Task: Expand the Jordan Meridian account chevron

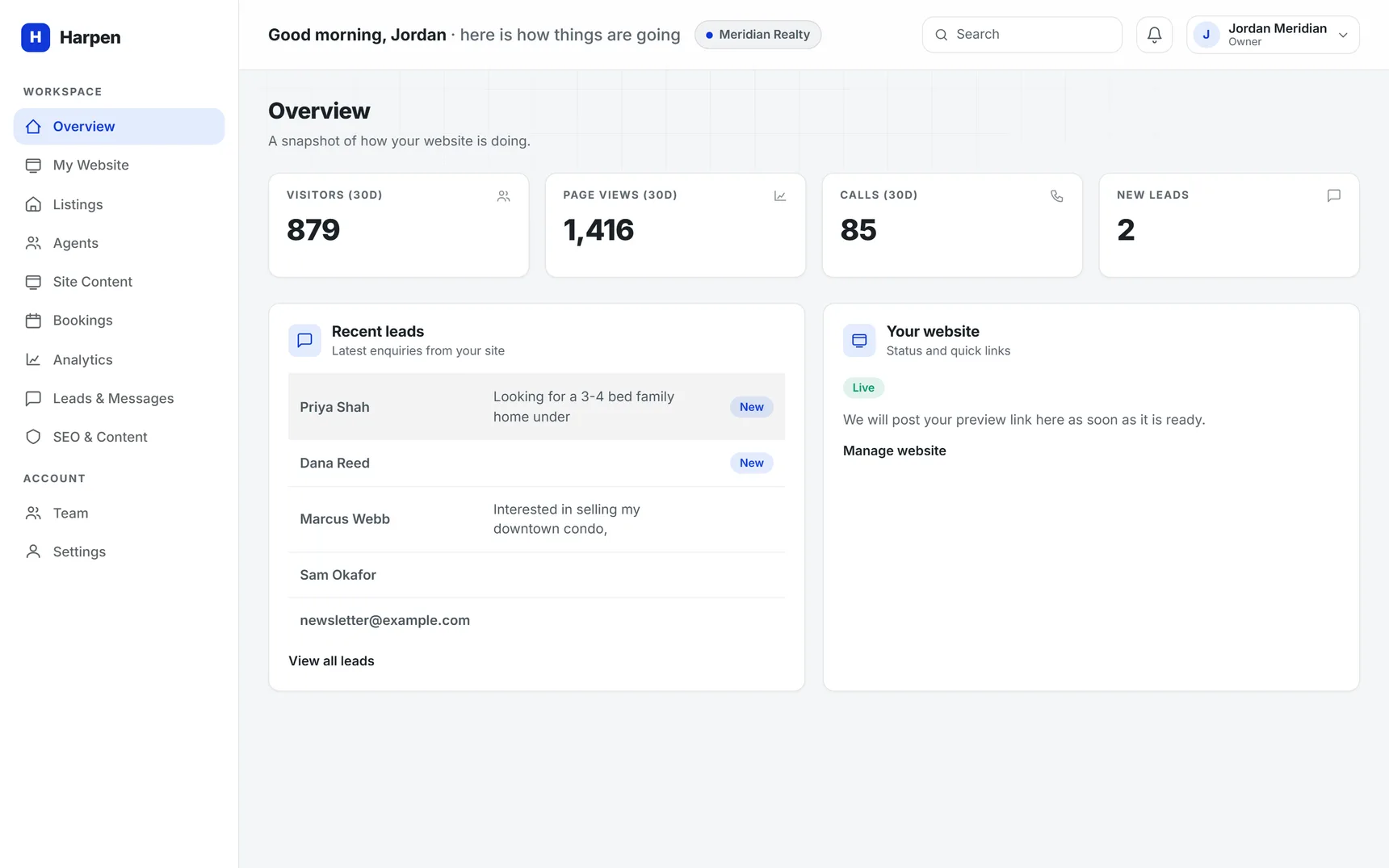Action: coord(1343,35)
